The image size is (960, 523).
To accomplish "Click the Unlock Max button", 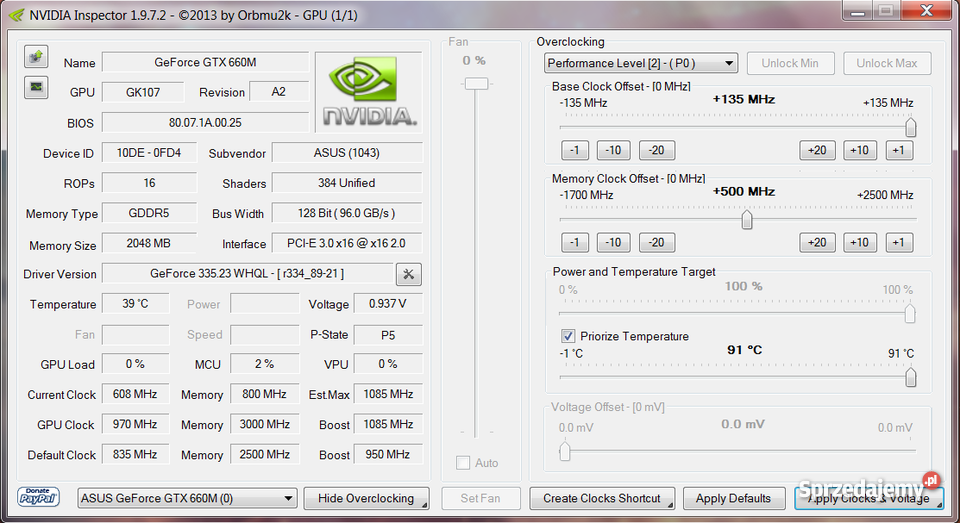I will coord(887,63).
